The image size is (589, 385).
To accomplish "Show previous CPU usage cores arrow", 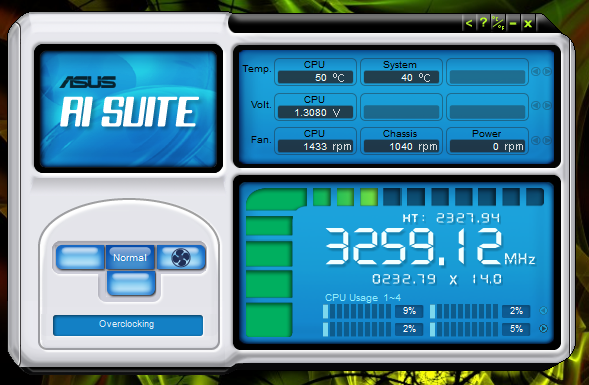I will pyautogui.click(x=543, y=311).
